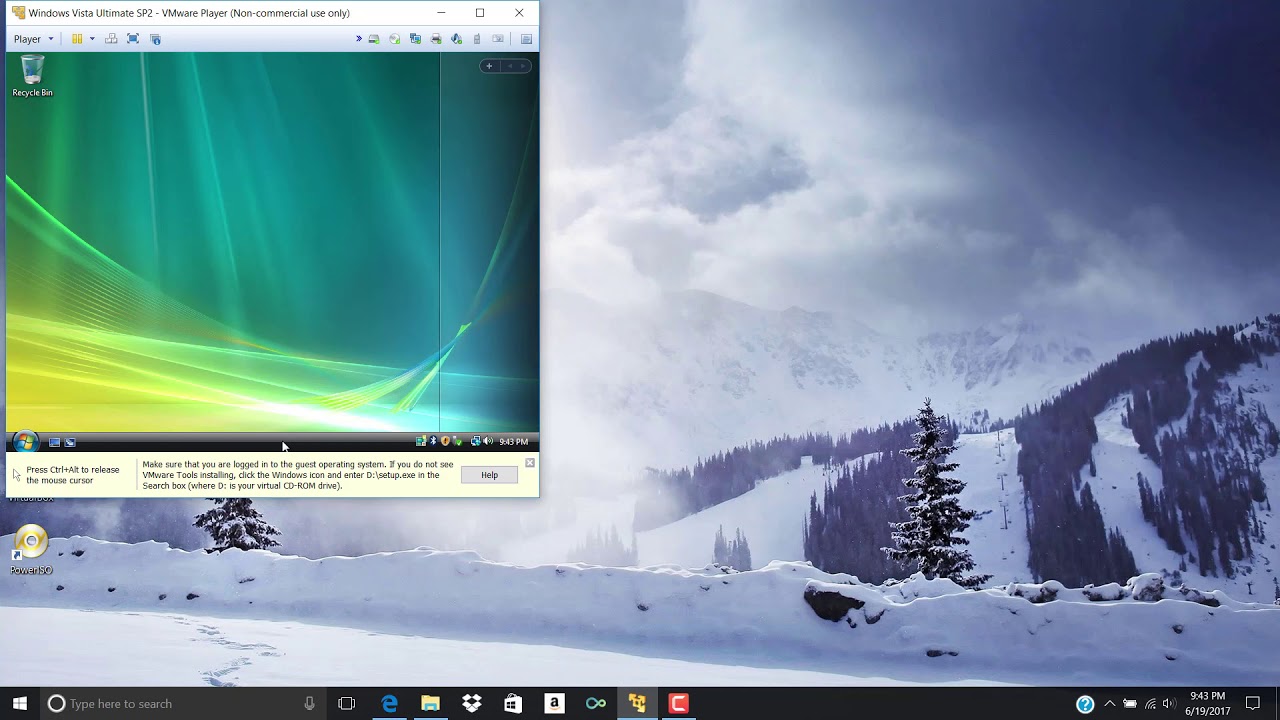Open the Recycle Bin in the Vista guest
Image resolution: width=1280 pixels, height=720 pixels.
pos(32,77)
